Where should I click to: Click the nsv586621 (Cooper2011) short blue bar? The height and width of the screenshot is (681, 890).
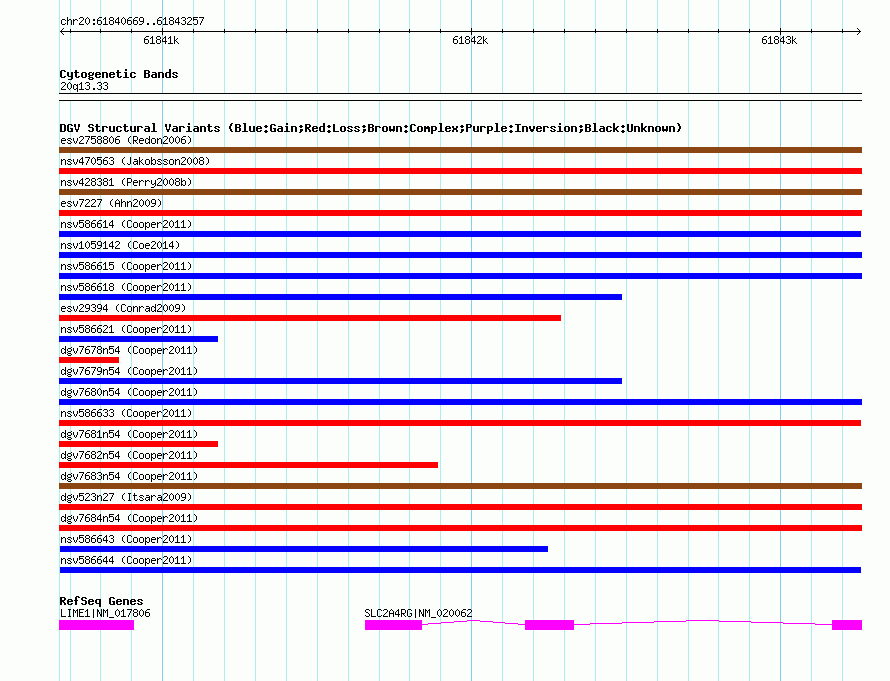138,339
